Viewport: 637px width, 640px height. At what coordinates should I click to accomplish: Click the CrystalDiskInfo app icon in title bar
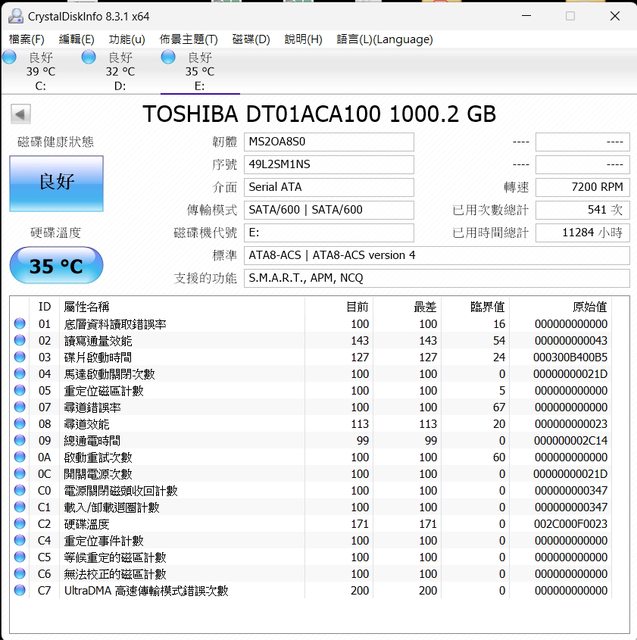pos(15,15)
